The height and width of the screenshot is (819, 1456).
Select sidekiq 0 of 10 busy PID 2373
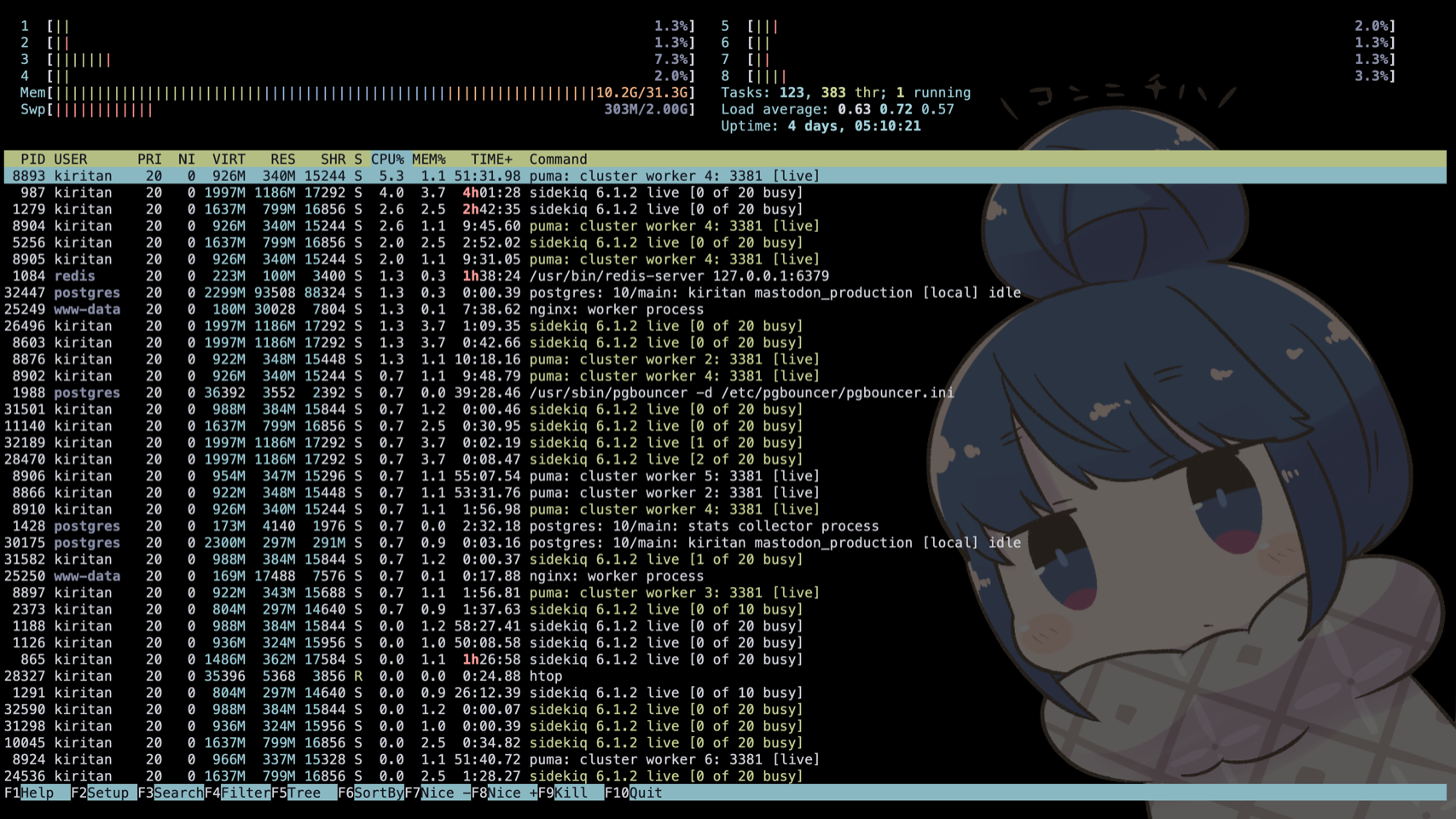(x=725, y=610)
